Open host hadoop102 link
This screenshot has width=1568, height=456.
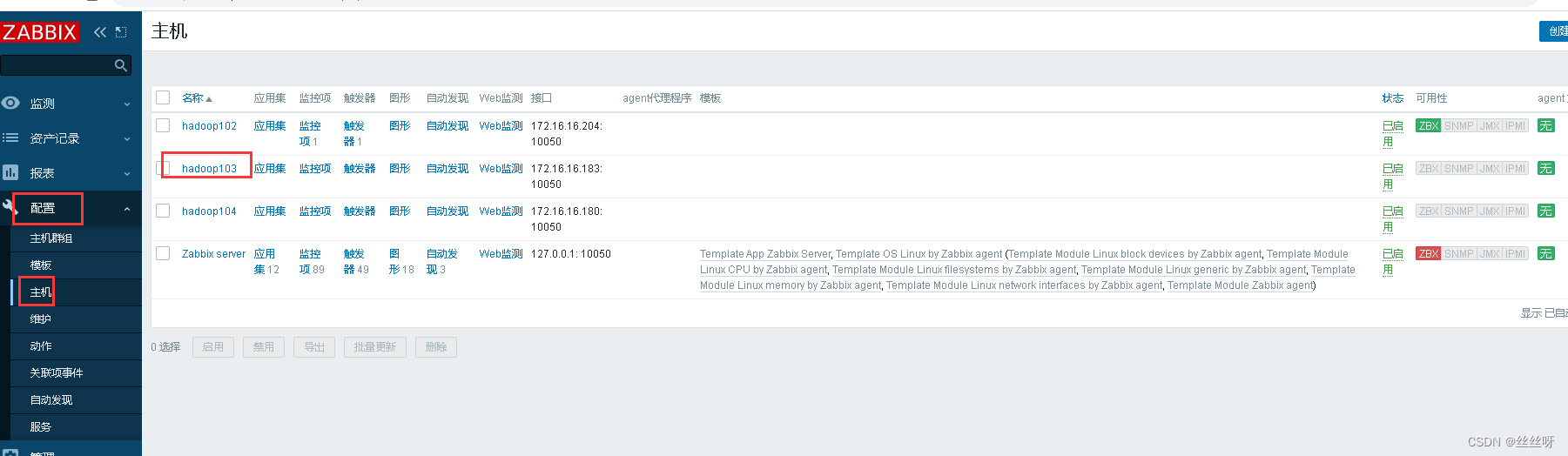coord(209,126)
